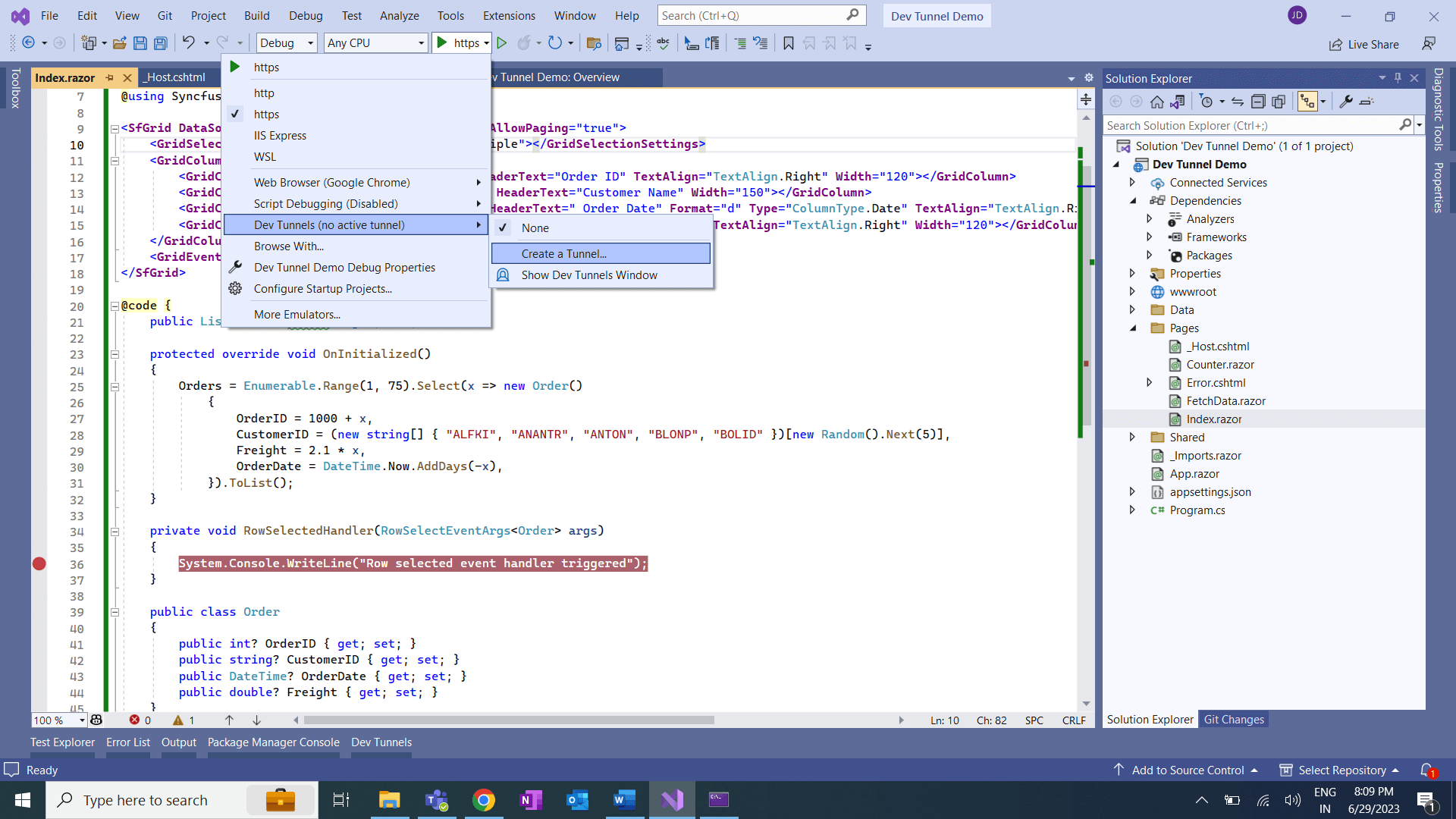Image resolution: width=1456 pixels, height=819 pixels.
Task: Click Collapse All in Solution Explorer
Action: click(x=1258, y=102)
